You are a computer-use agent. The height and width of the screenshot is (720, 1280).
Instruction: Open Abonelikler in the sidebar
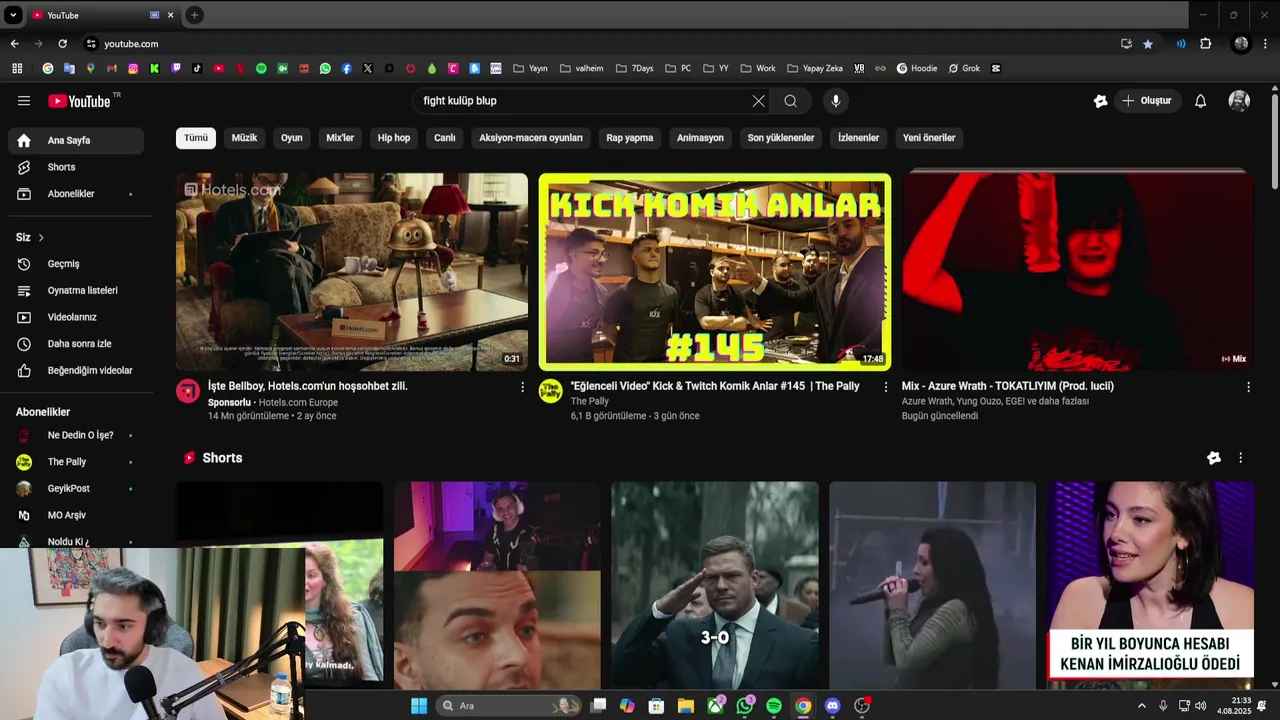(x=76, y=194)
